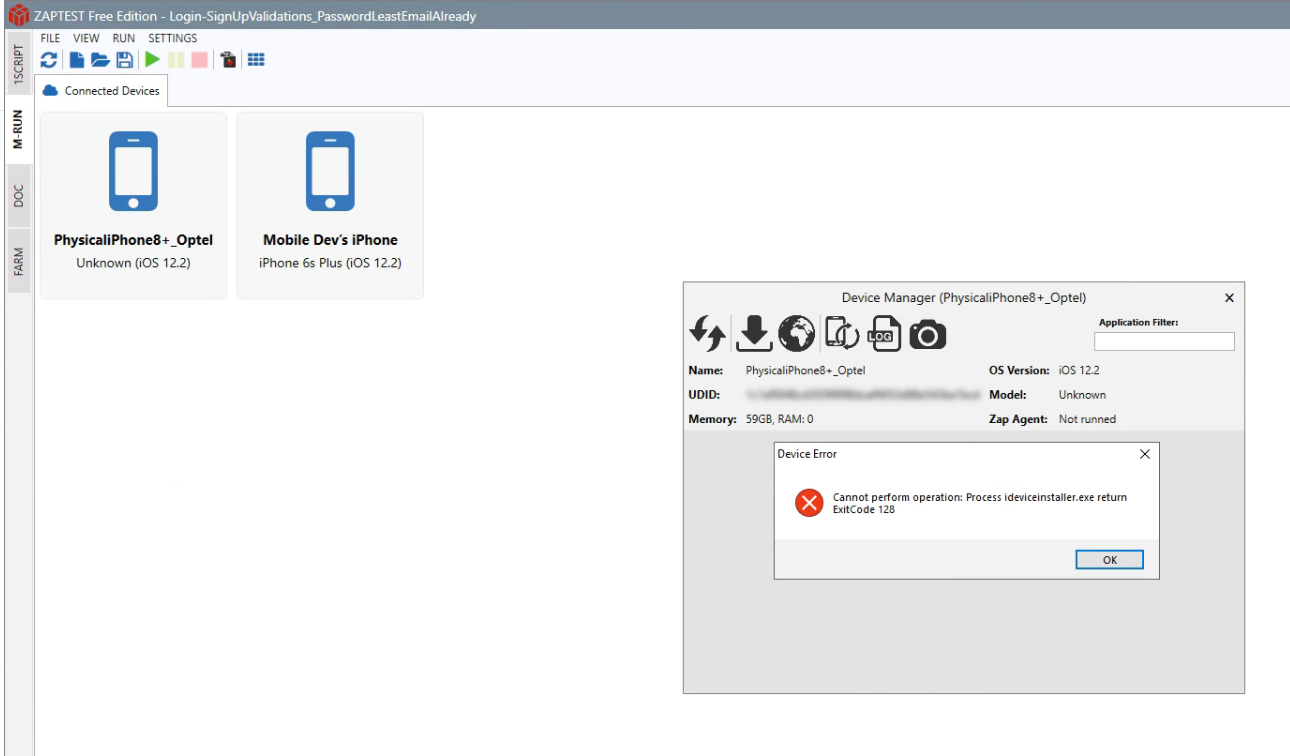Viewport: 1290px width, 756px height.
Task: Click the ZAPTEST logo in title bar
Action: click(18, 15)
